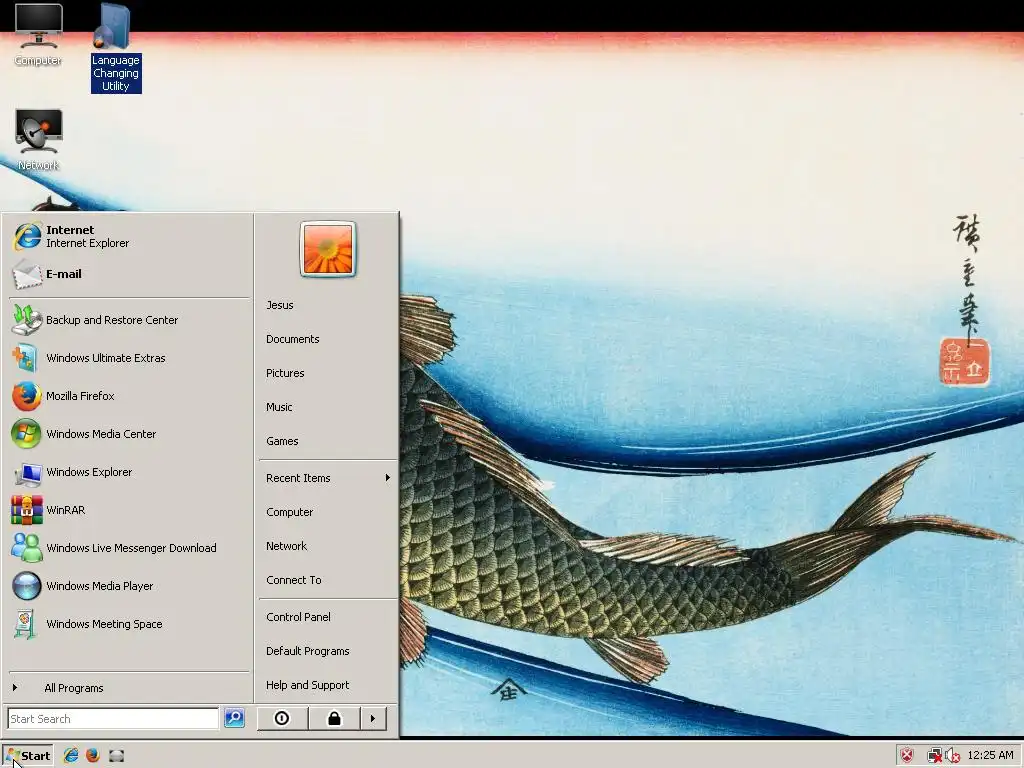Lock the computer with padlock button

(334, 718)
